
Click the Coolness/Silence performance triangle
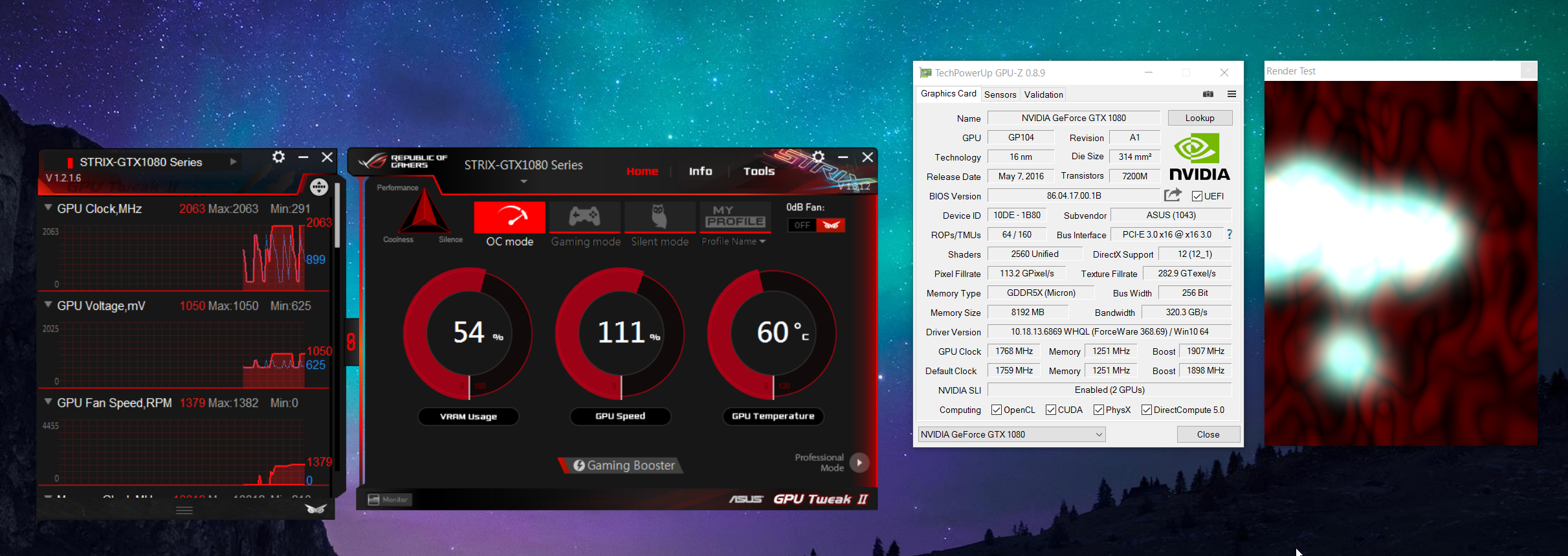[x=424, y=212]
